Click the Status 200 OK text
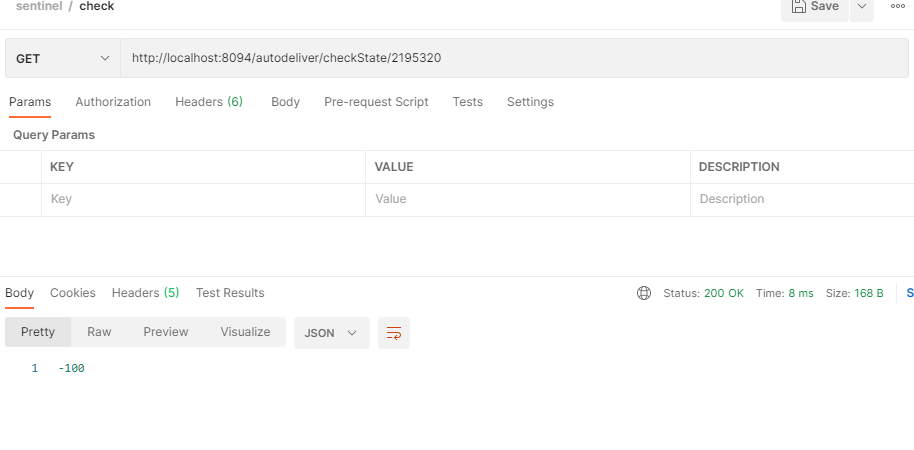This screenshot has width=914, height=450. (704, 293)
